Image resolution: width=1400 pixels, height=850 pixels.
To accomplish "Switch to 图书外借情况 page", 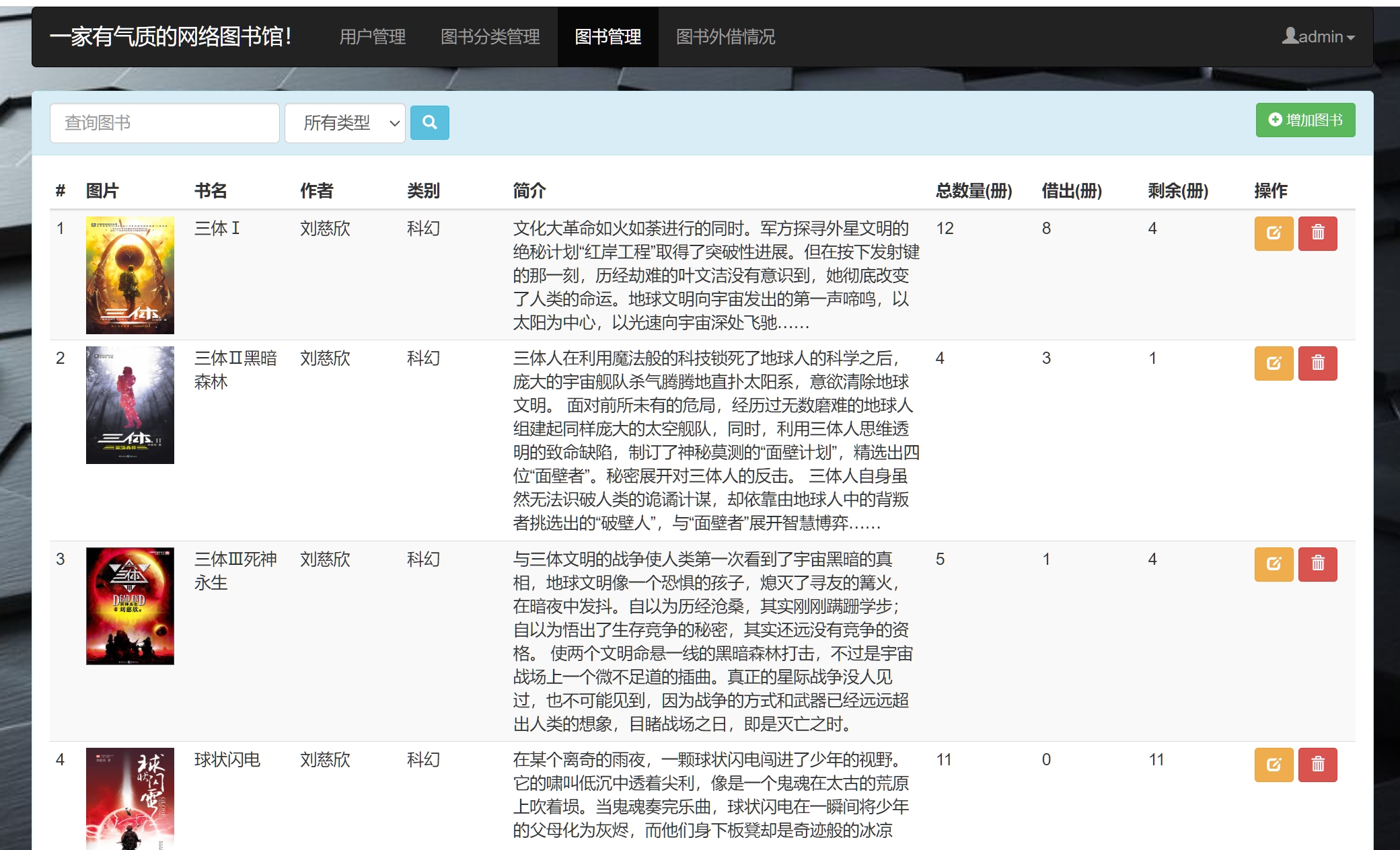I will [725, 36].
